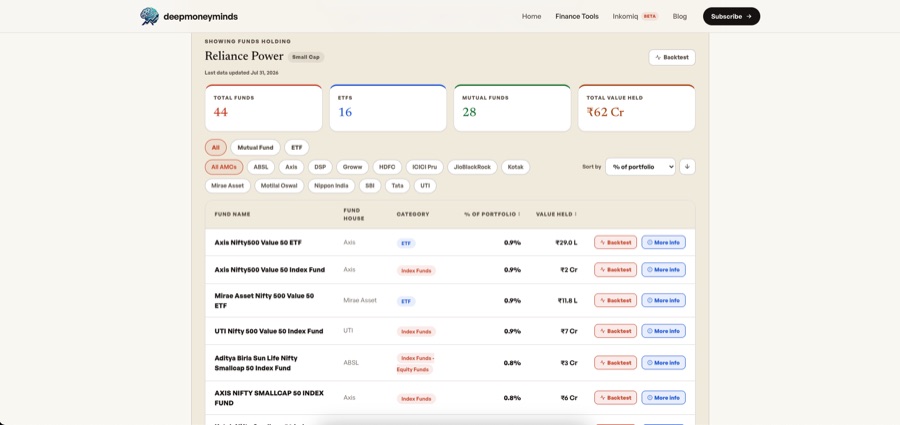Screen dimensions: 900x425
Task: Backtest Axis Nifty500 Value 50 Index Fund
Action: coord(615,269)
